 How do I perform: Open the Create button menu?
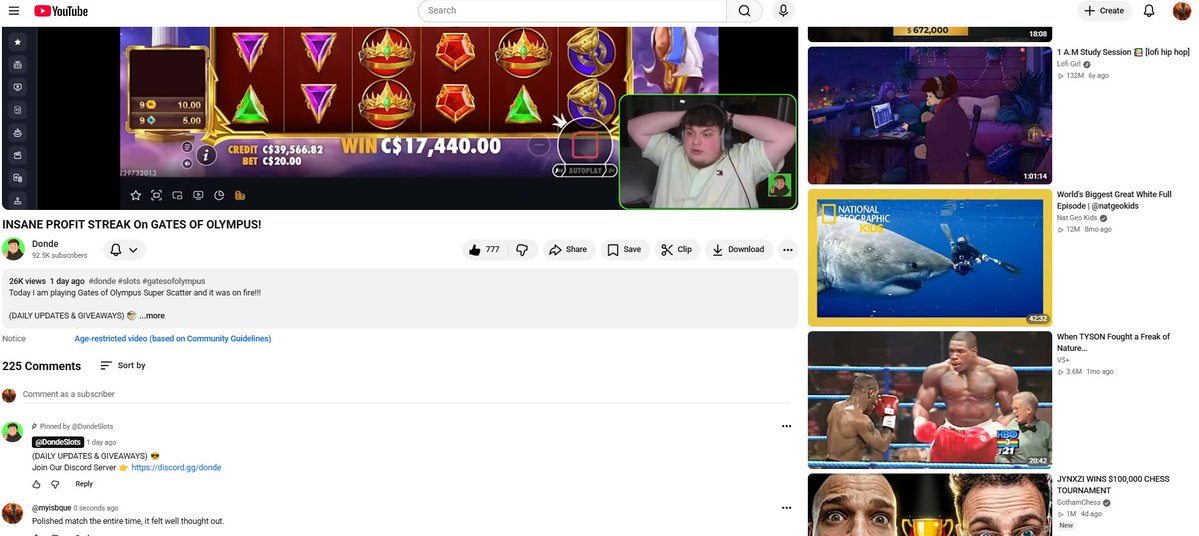1103,11
